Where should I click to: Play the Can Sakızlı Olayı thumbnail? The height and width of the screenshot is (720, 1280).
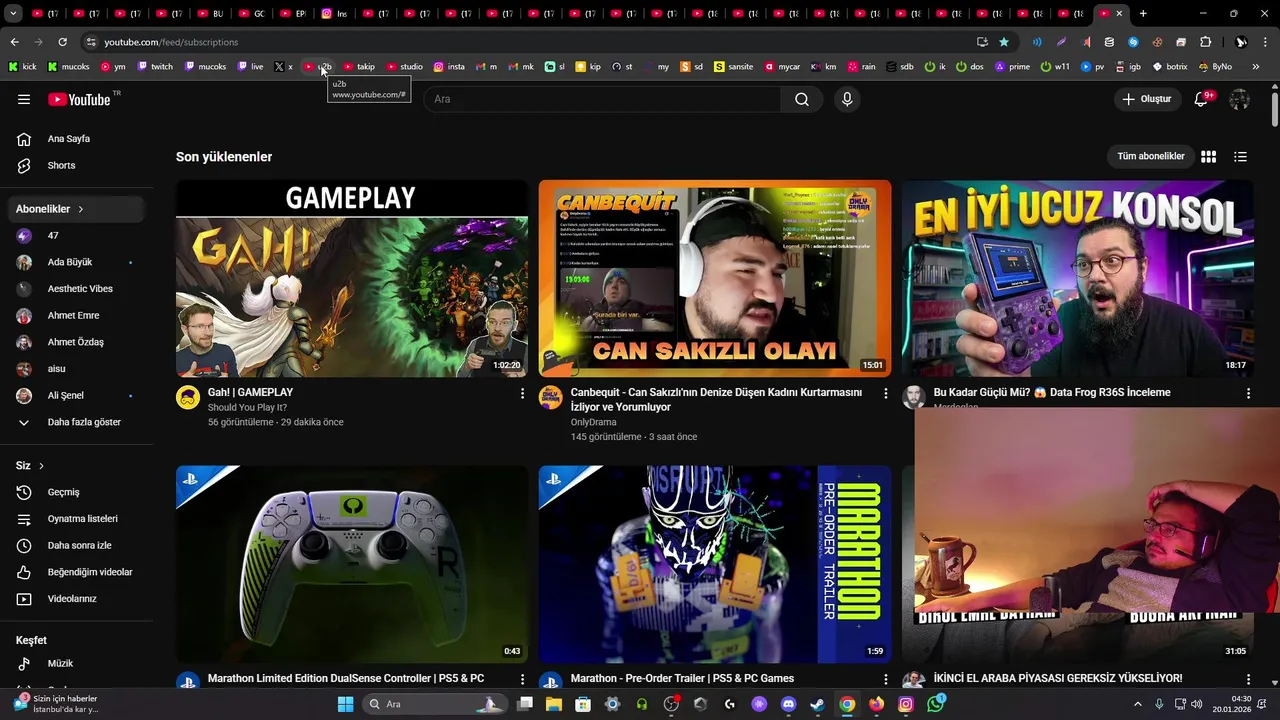(x=715, y=279)
